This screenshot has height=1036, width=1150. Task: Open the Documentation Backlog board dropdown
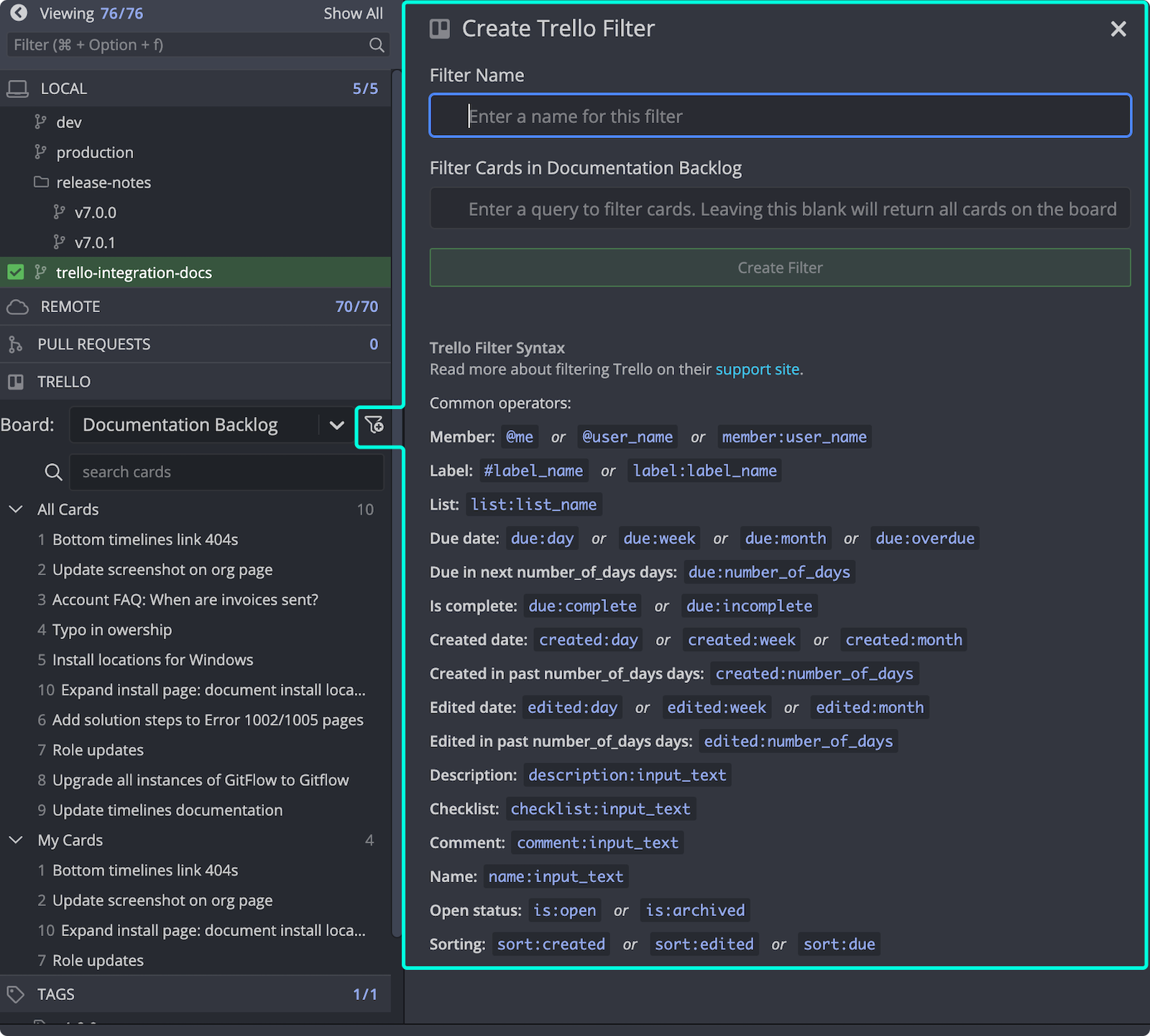tap(336, 425)
